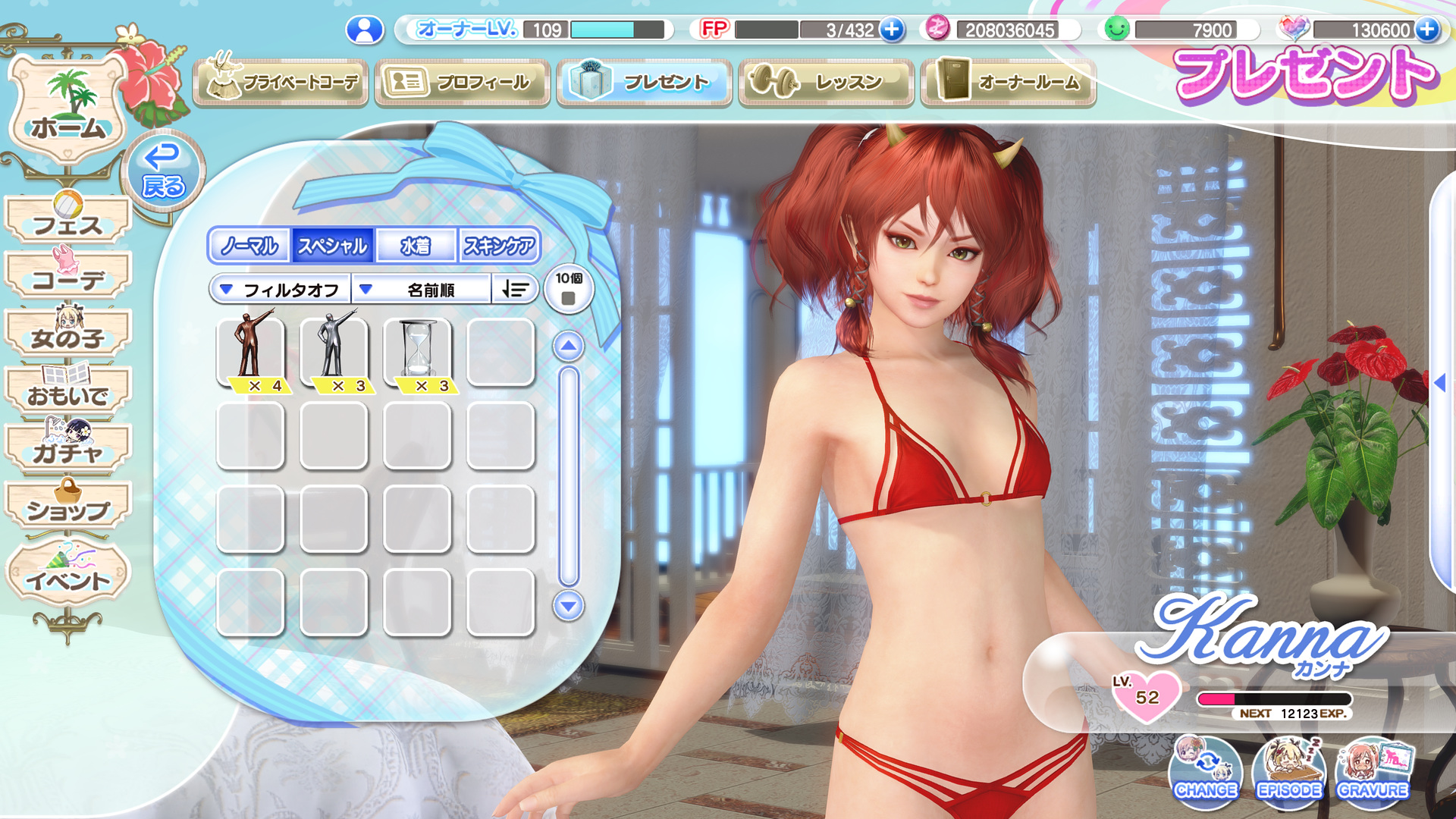Select the hourglass gift item

click(417, 353)
